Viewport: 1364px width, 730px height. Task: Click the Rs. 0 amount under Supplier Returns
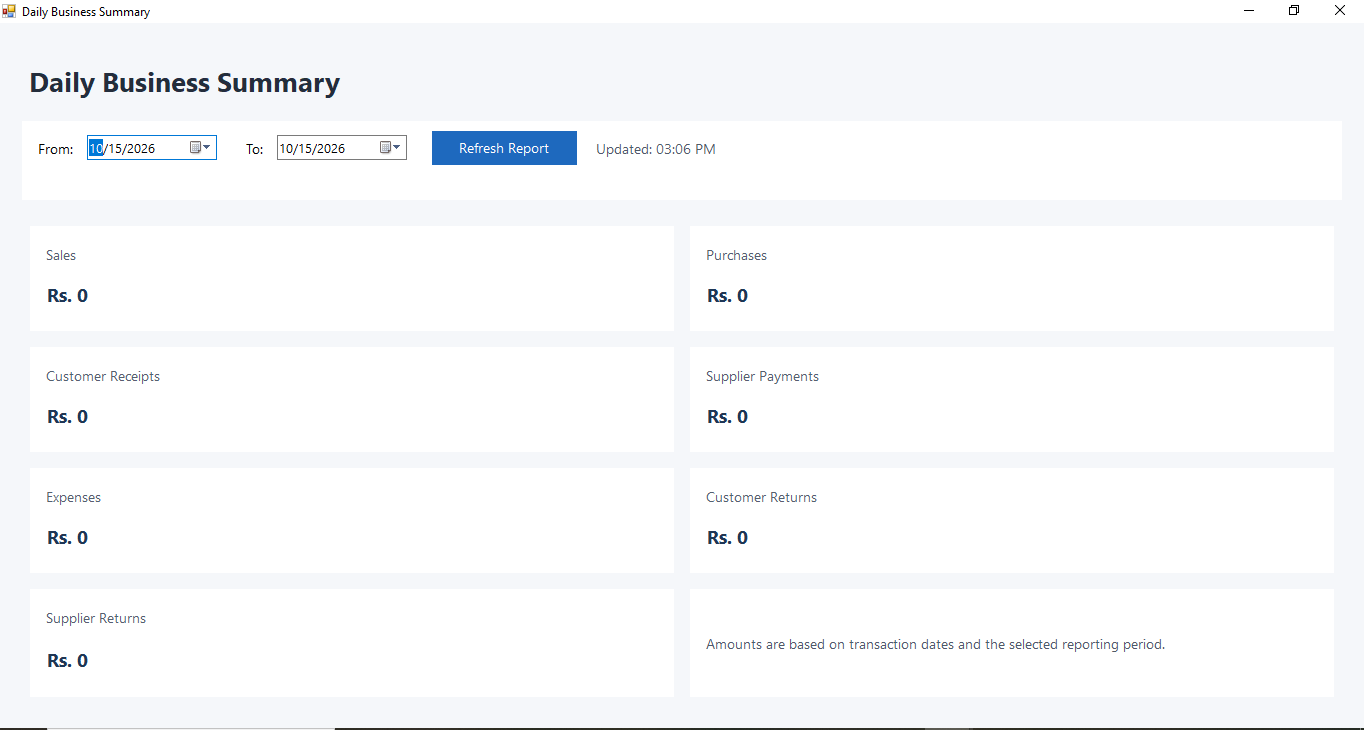point(67,661)
